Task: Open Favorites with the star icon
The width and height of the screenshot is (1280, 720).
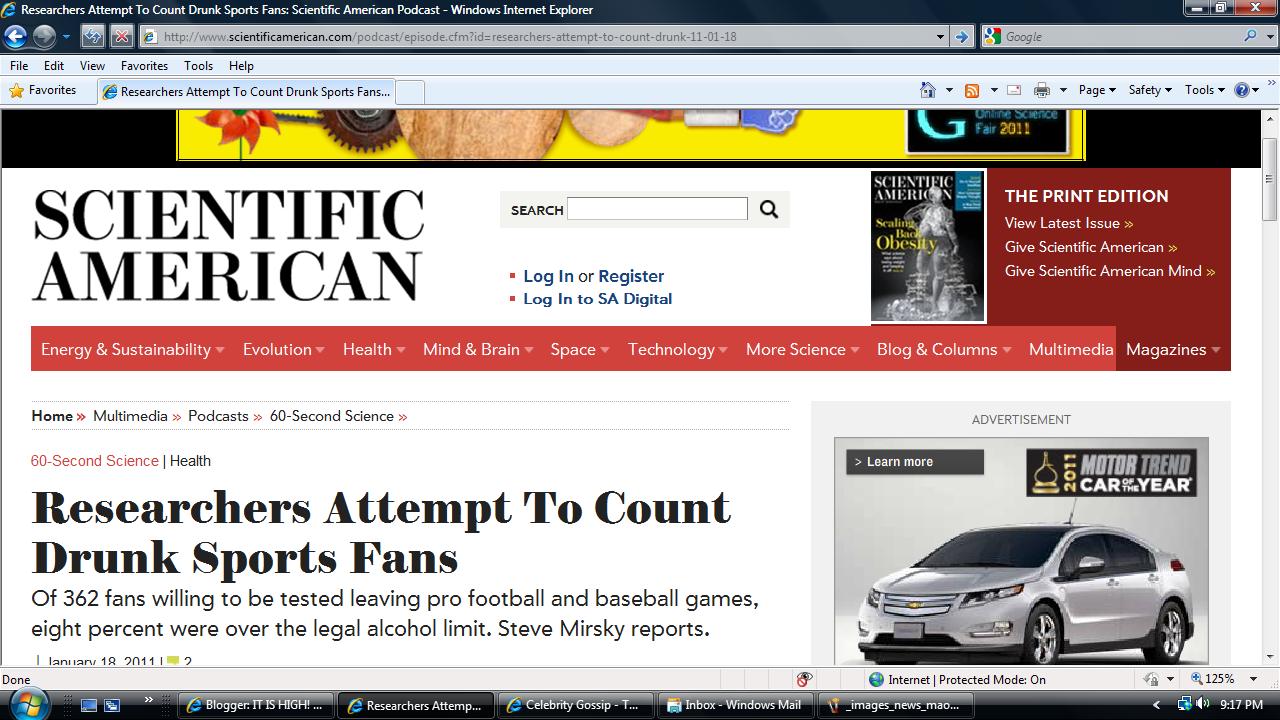Action: pos(16,90)
